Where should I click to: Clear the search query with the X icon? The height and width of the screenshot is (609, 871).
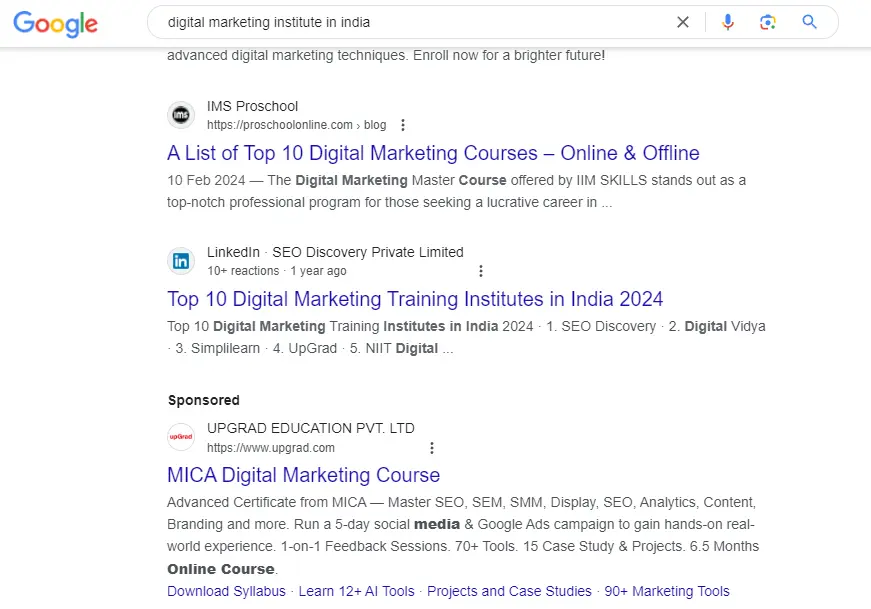click(x=683, y=21)
